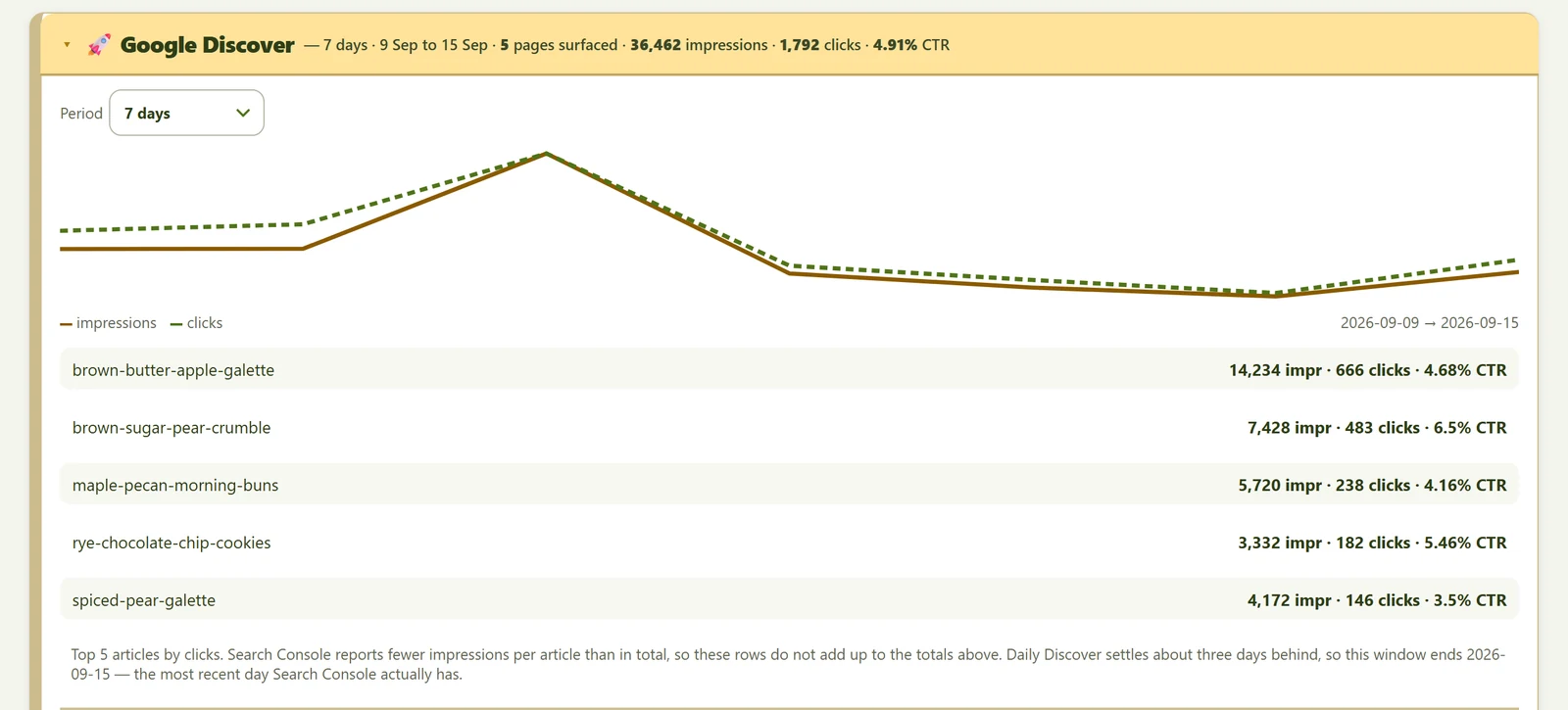Image resolution: width=1568 pixels, height=710 pixels.
Task: Click the 1,792 clicks total in header
Action: coord(820,45)
